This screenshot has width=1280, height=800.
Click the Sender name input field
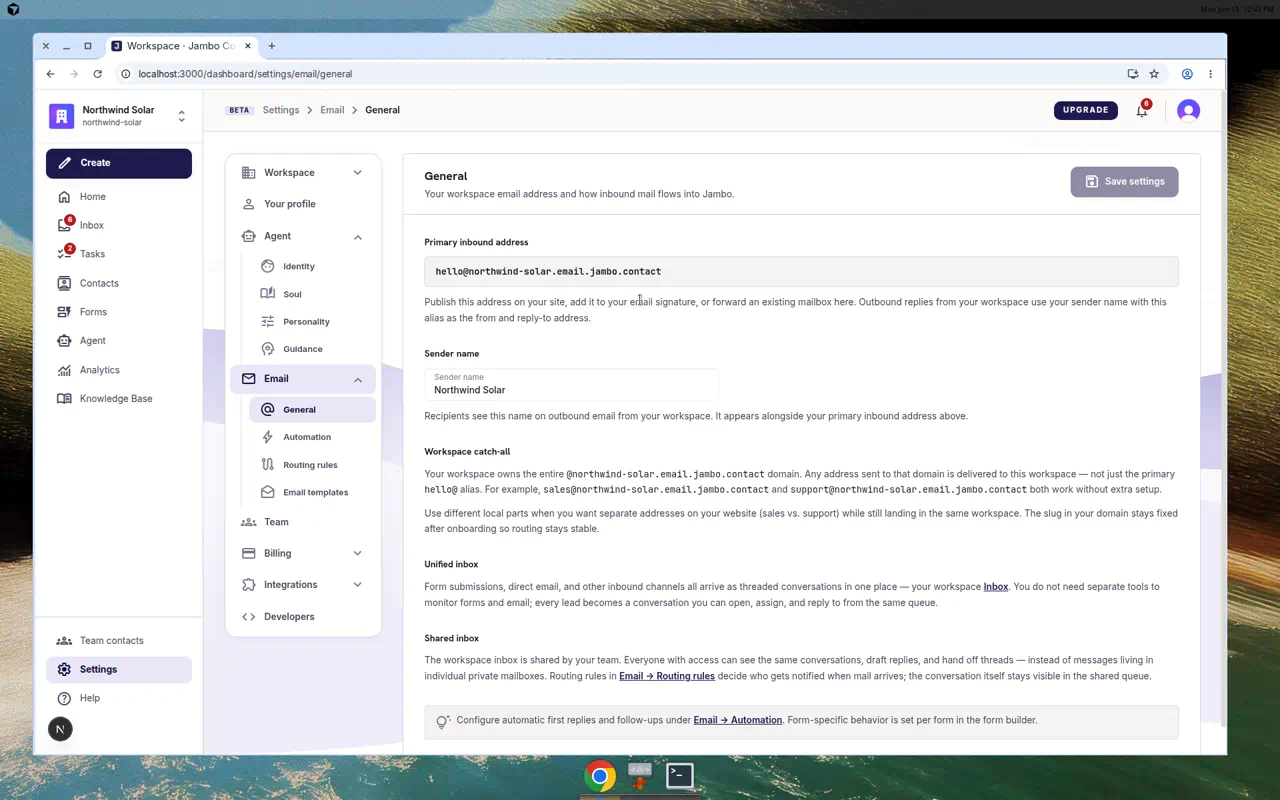pos(571,385)
